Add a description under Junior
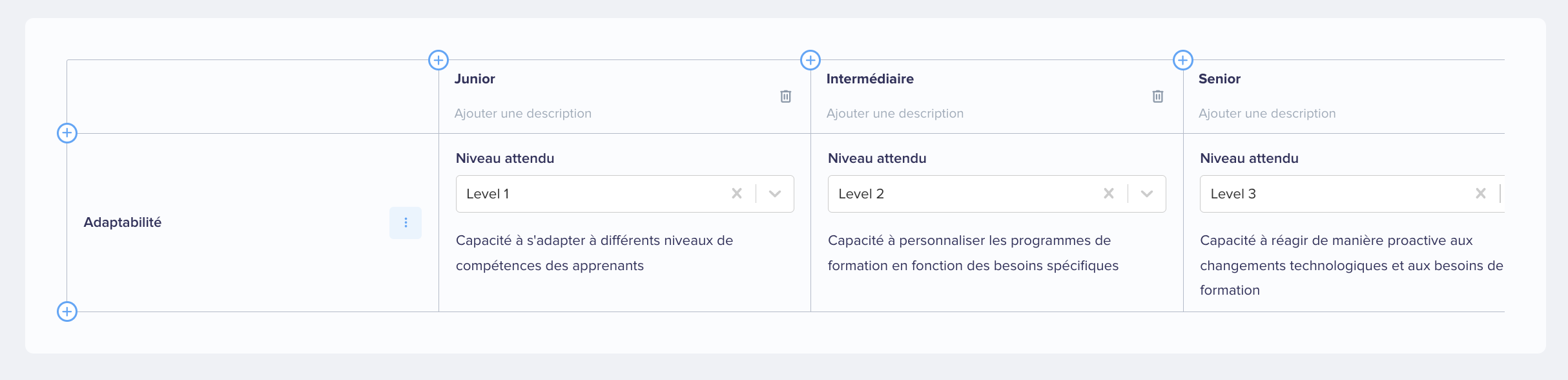1568x380 pixels. pyautogui.click(x=523, y=114)
